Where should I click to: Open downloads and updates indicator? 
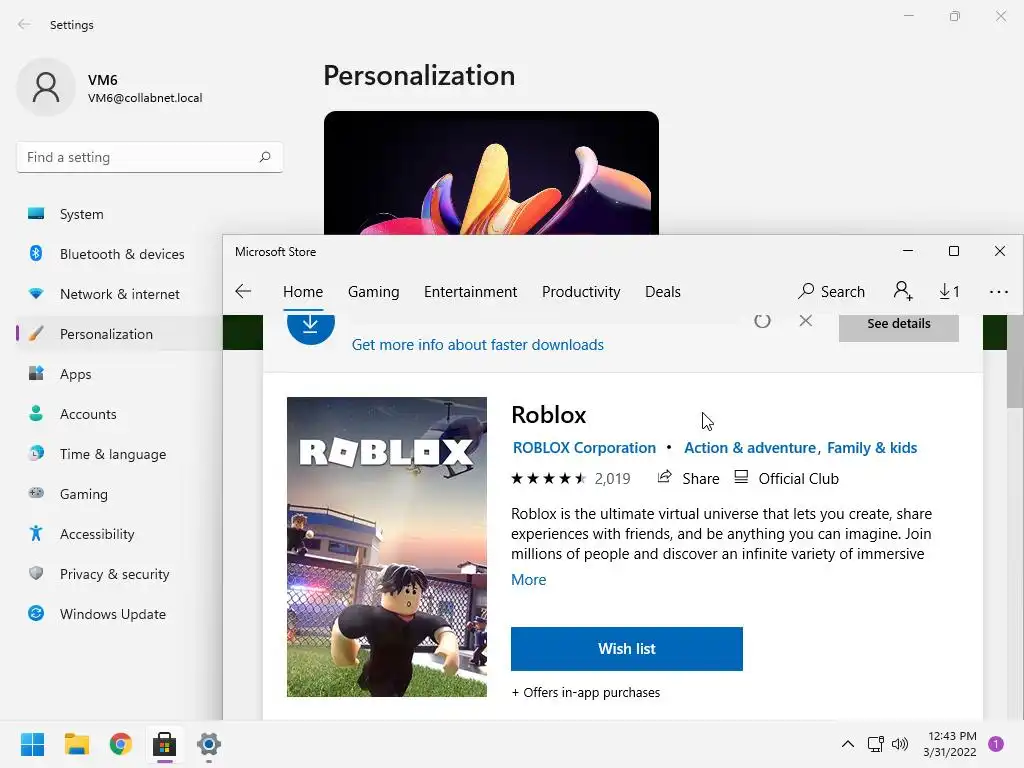pyautogui.click(x=949, y=291)
